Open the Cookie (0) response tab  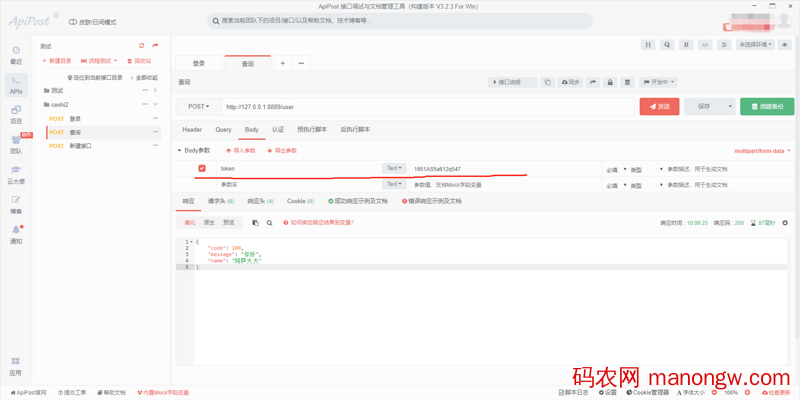coord(301,201)
